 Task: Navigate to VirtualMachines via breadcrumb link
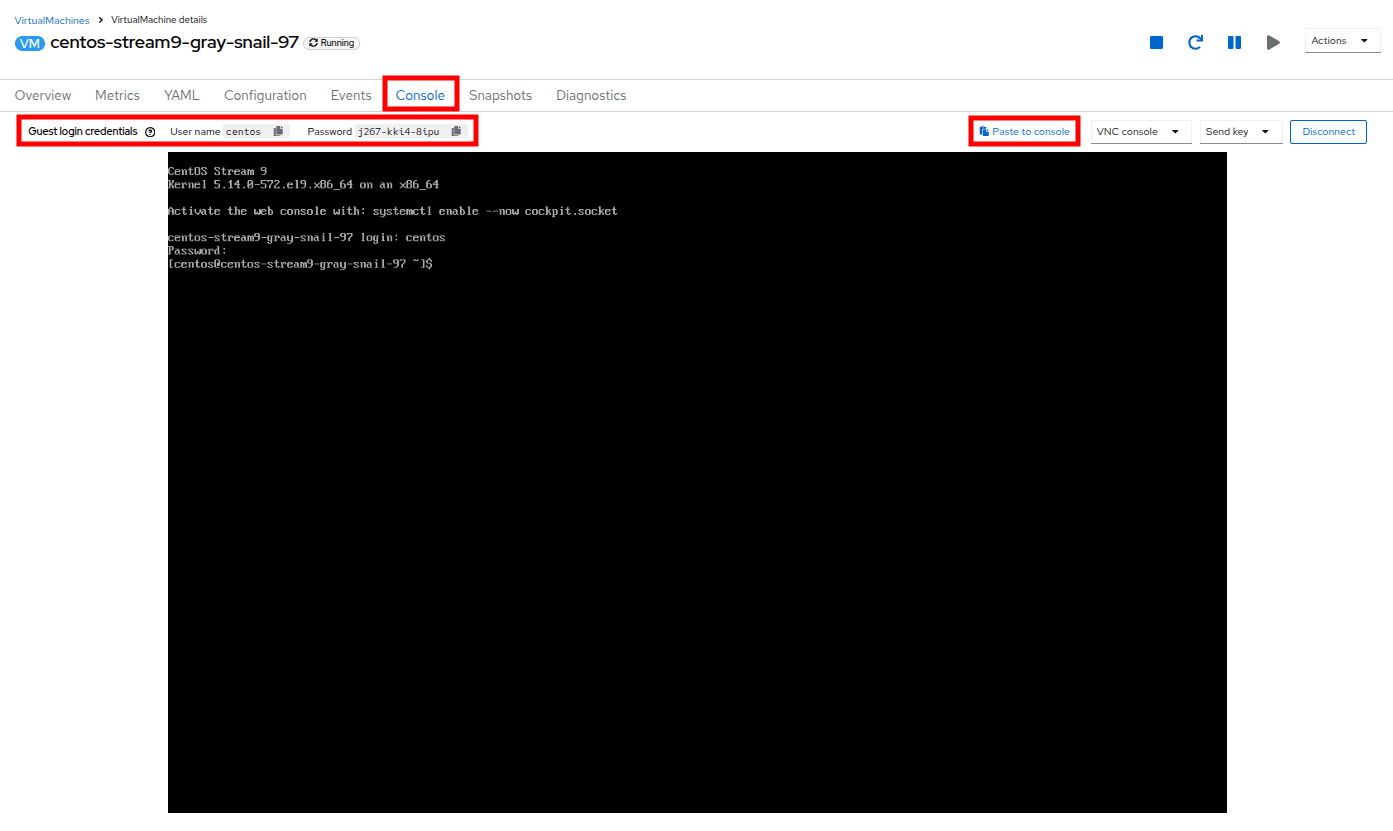tap(51, 19)
